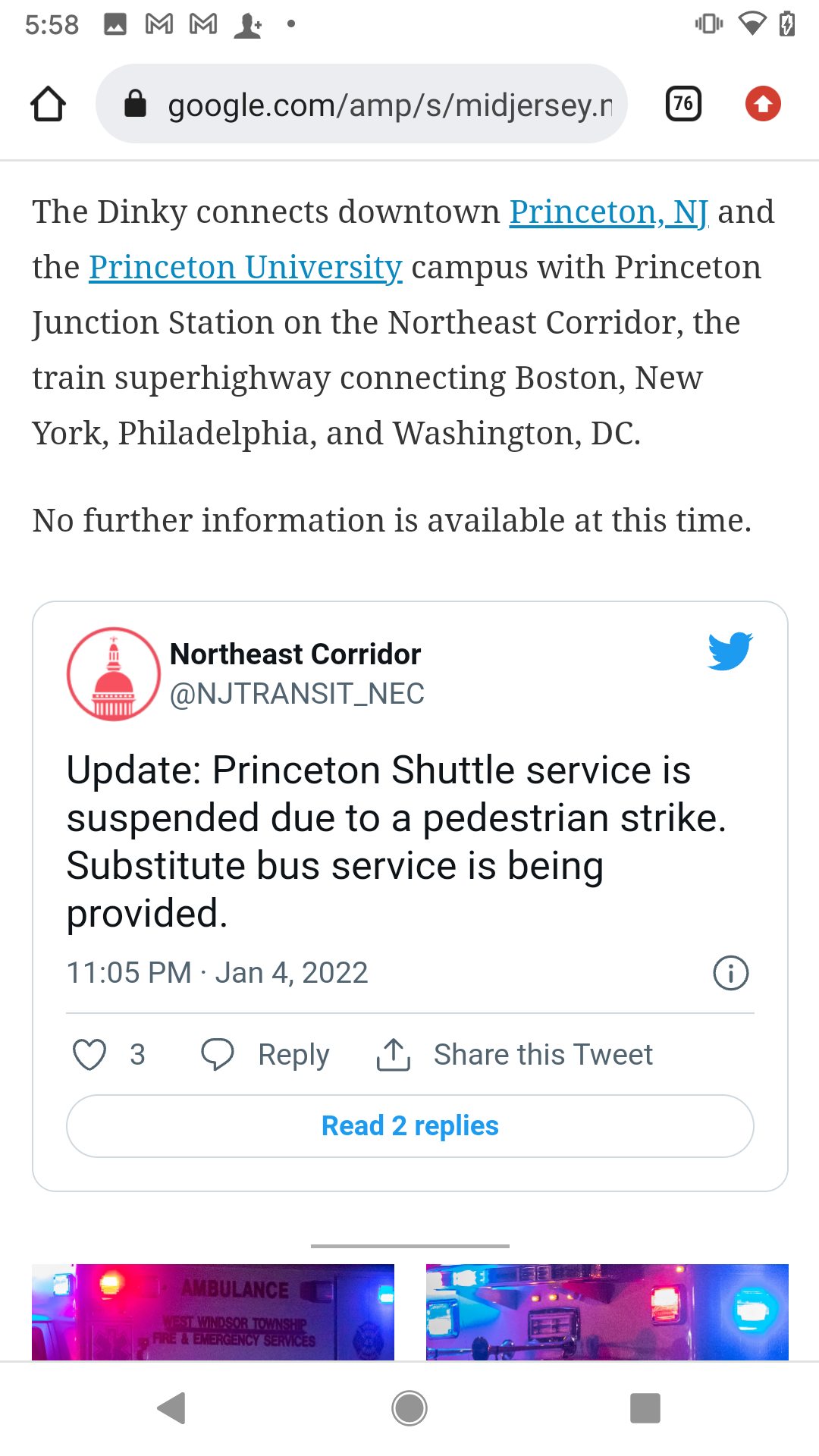Screen dimensions: 819x1456
Task: Open the tab switcher showing 76 tabs
Action: point(683,104)
